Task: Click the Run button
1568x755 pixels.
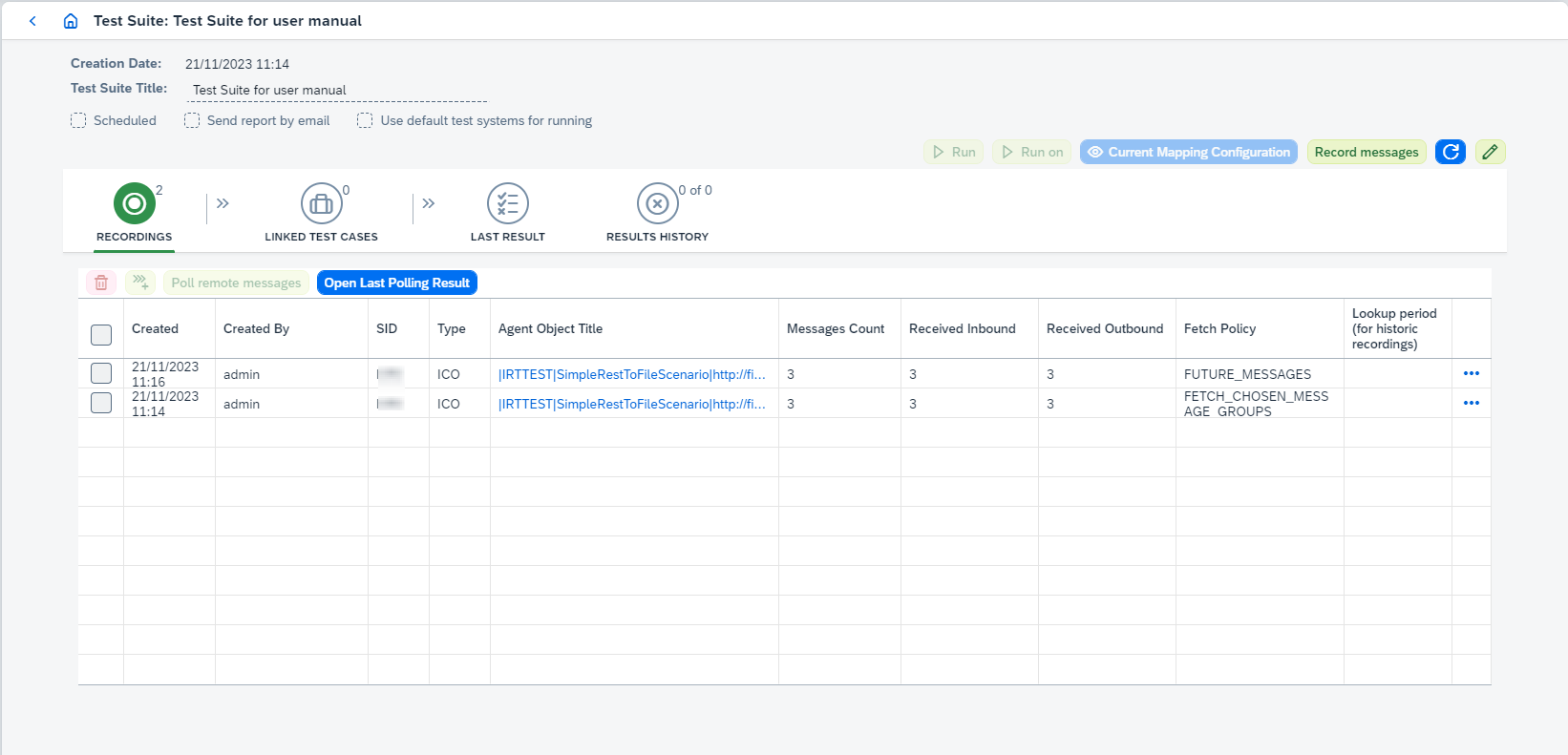Action: (954, 152)
